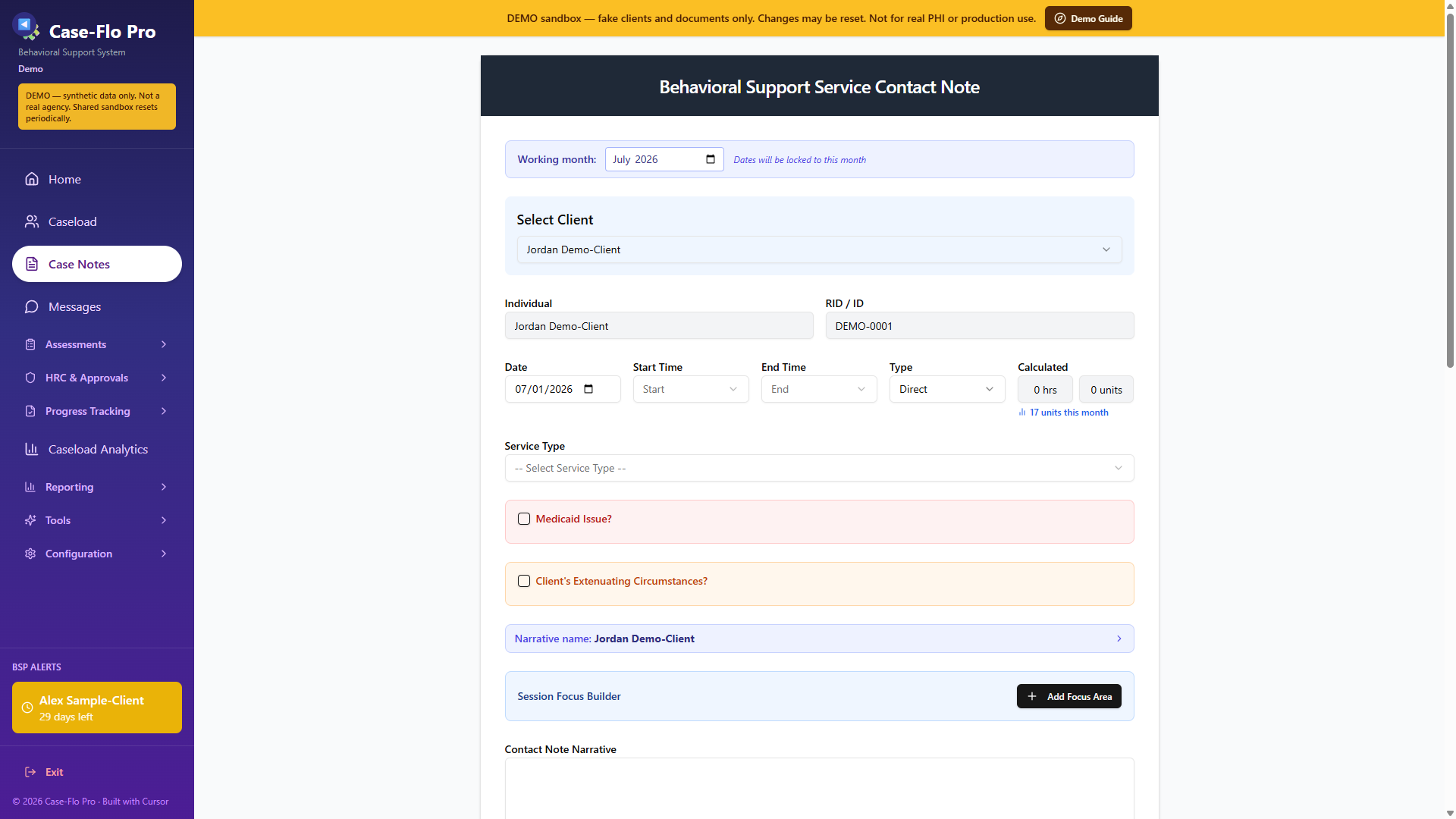Click the Caseload Analytics chart icon
This screenshot has height=819, width=1456.
[x=31, y=449]
